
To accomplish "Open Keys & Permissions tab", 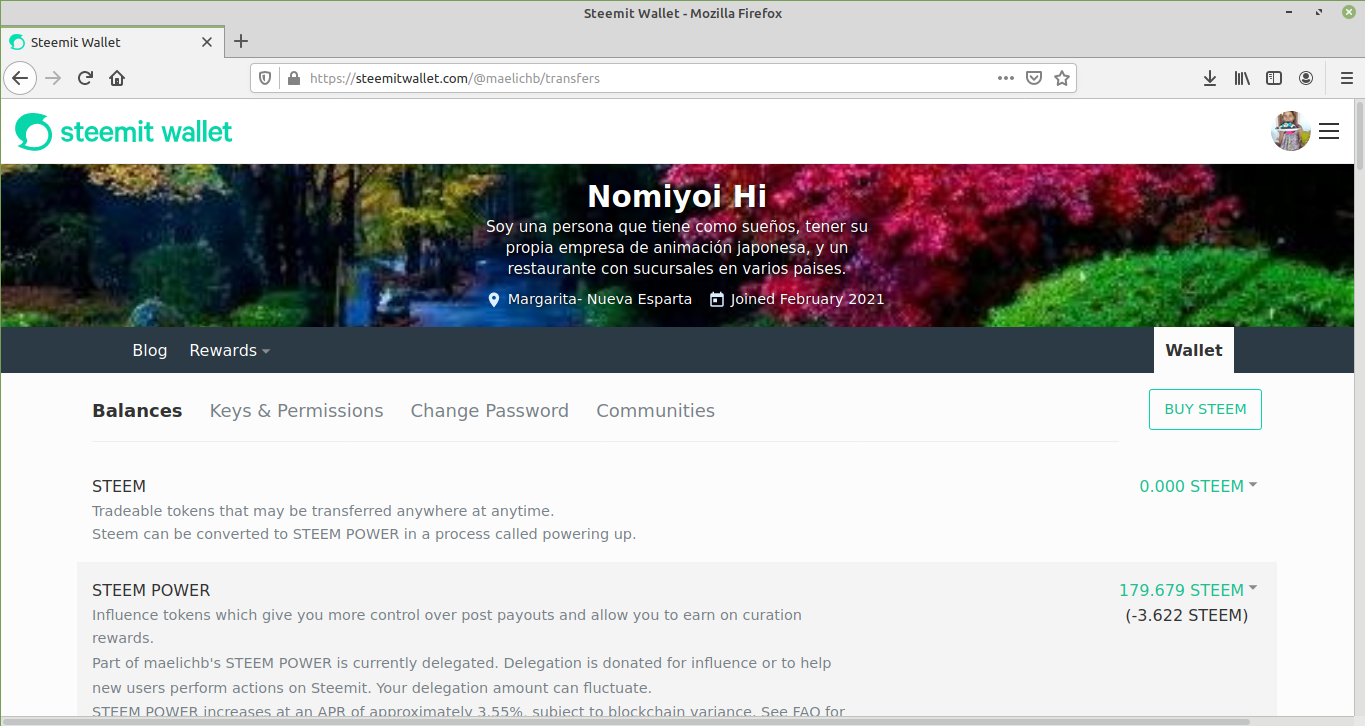I will (296, 410).
